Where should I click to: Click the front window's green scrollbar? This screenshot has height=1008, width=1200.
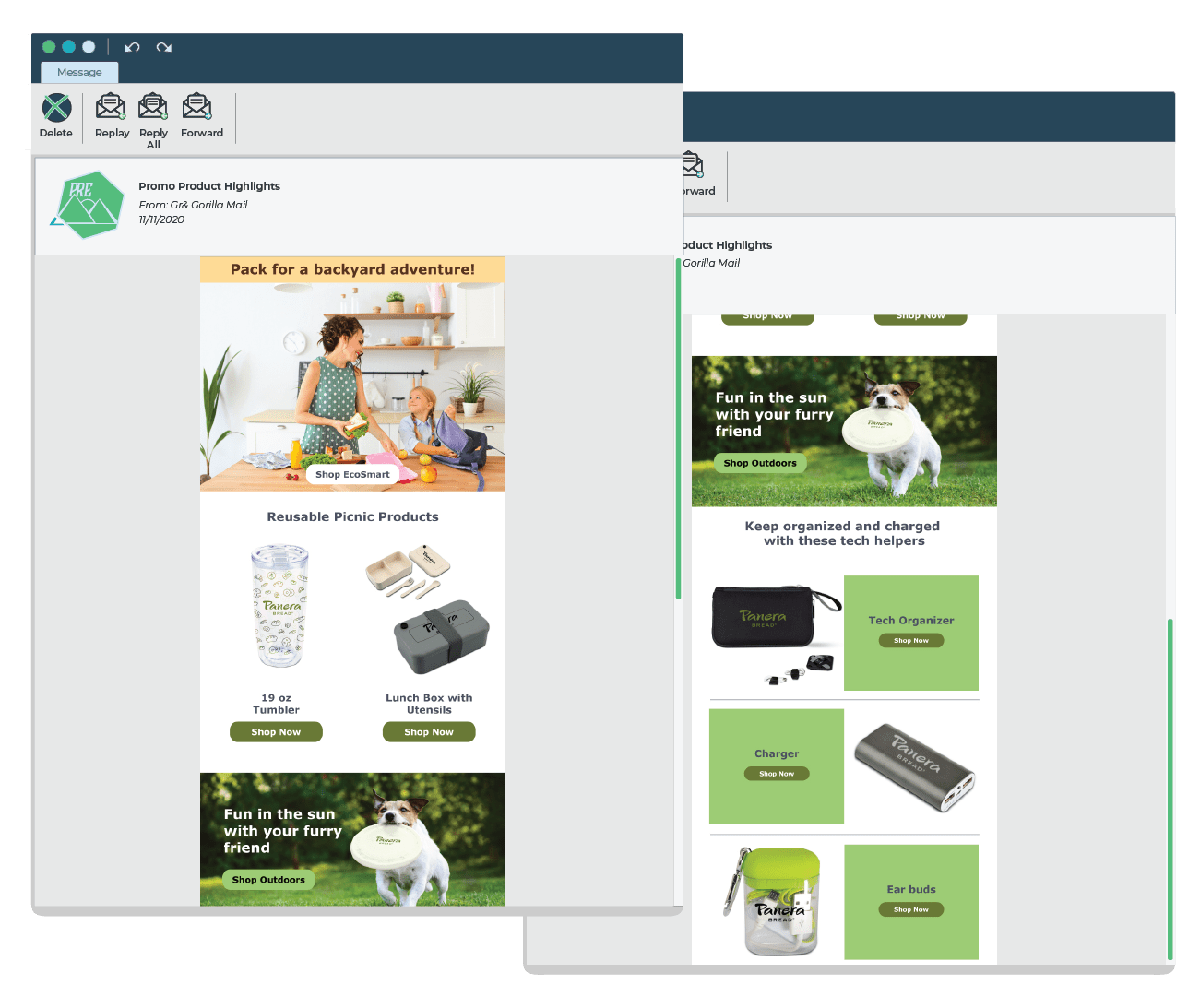pyautogui.click(x=679, y=429)
